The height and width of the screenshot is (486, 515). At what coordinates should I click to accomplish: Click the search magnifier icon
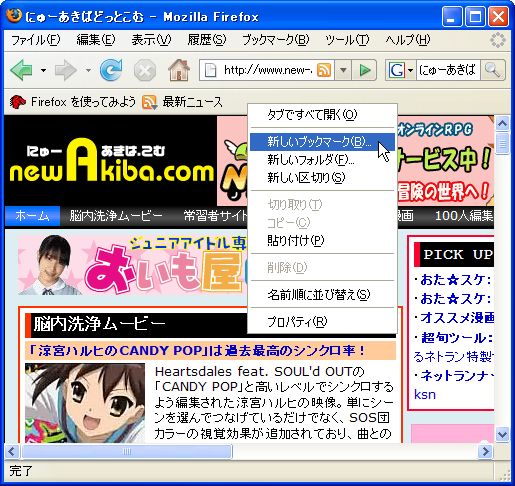pyautogui.click(x=493, y=70)
